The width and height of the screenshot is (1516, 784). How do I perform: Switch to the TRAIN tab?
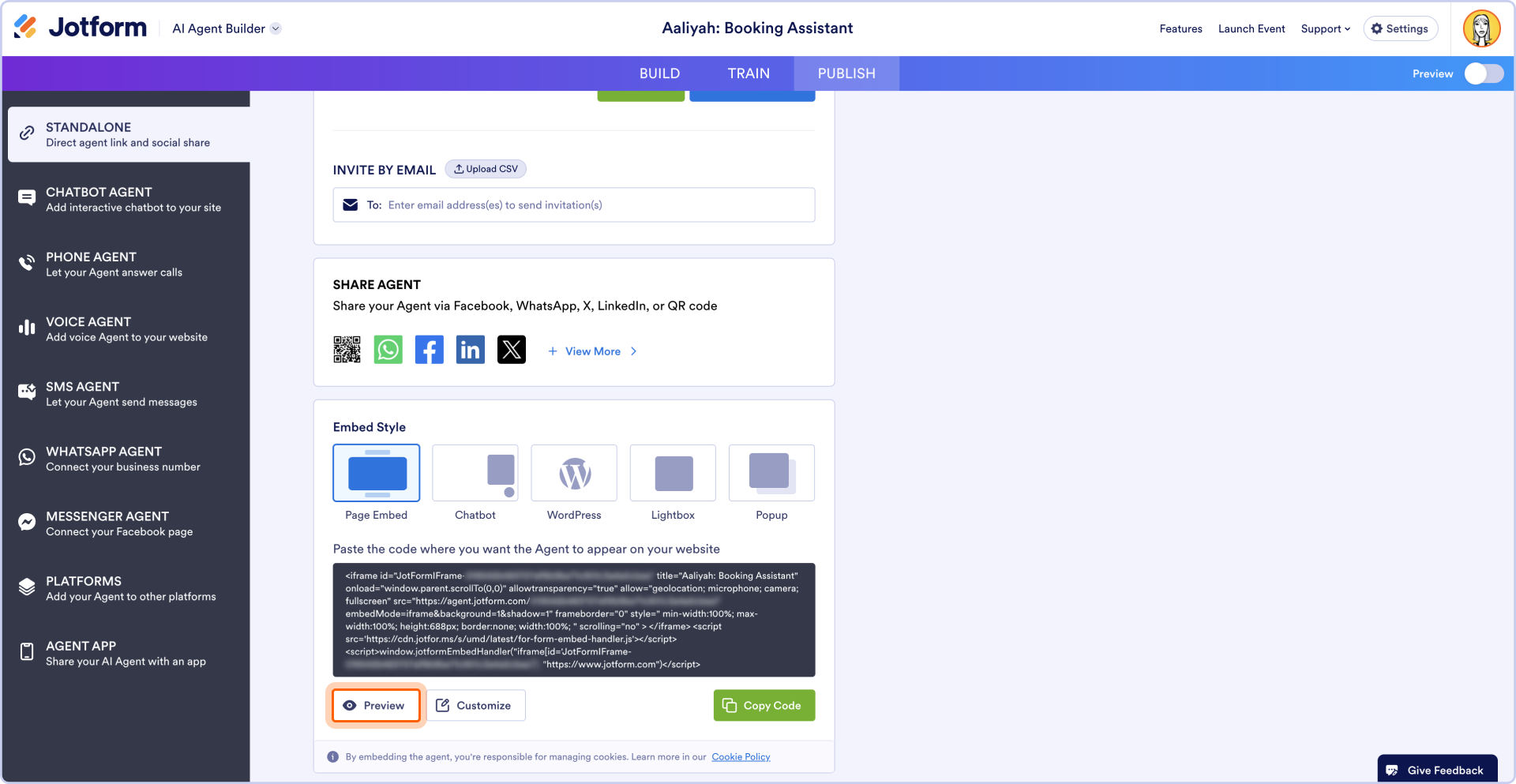749,73
